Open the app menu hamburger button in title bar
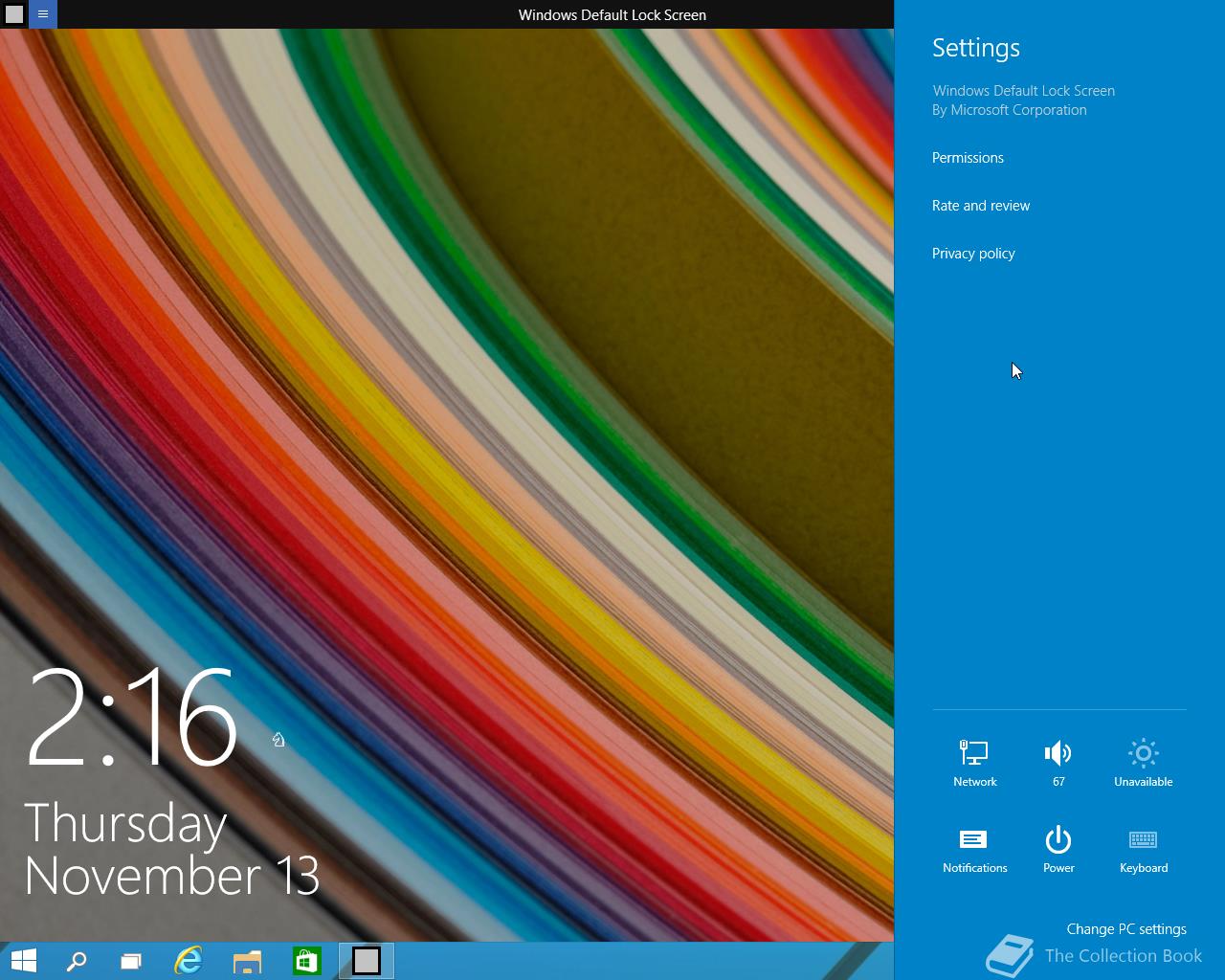 (x=43, y=14)
